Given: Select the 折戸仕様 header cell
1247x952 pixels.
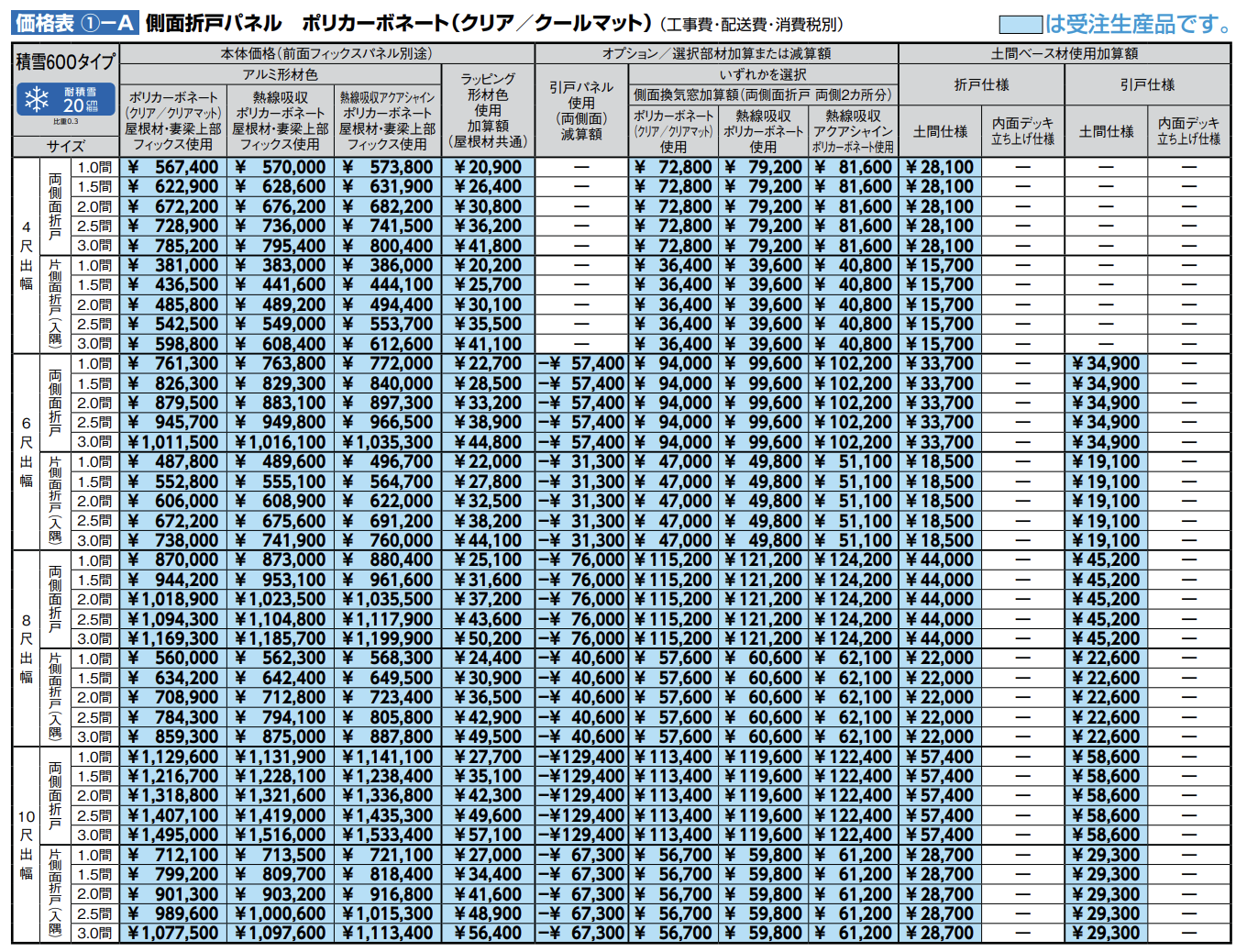Looking at the screenshot, I should pos(981,84).
